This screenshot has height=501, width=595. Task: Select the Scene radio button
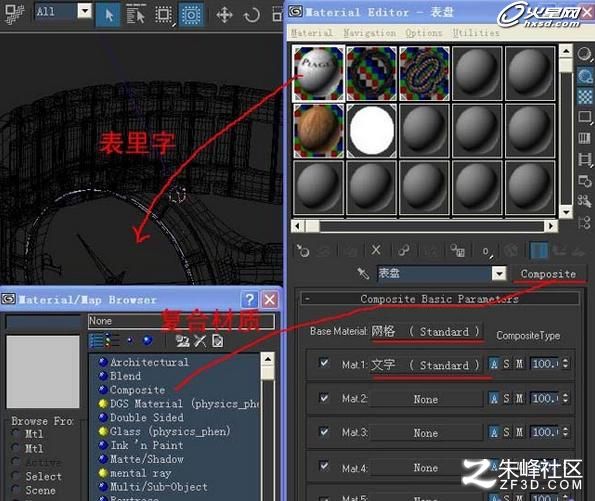pyautogui.click(x=16, y=490)
